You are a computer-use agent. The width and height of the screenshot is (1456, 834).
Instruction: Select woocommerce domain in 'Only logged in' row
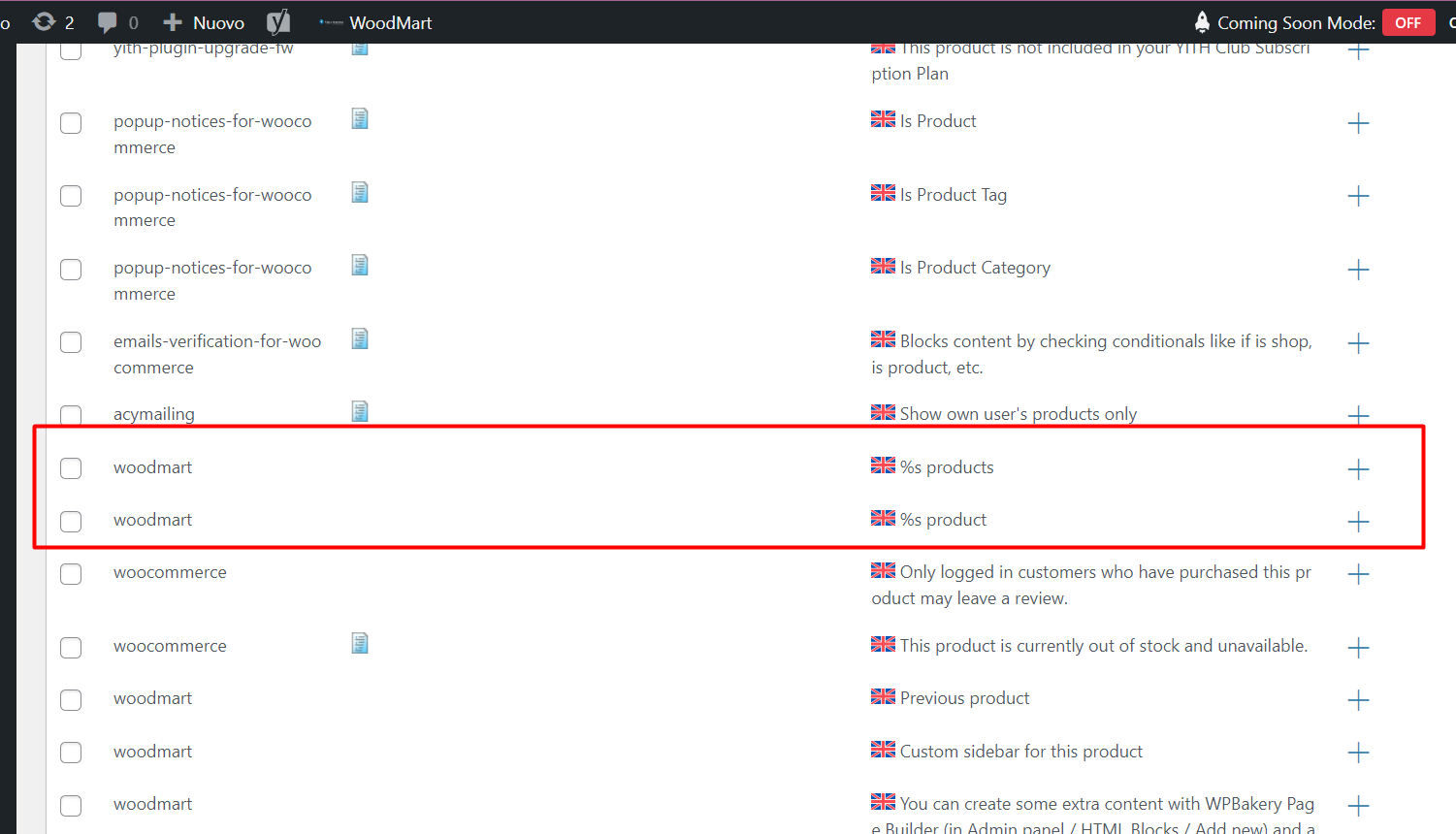coord(170,572)
